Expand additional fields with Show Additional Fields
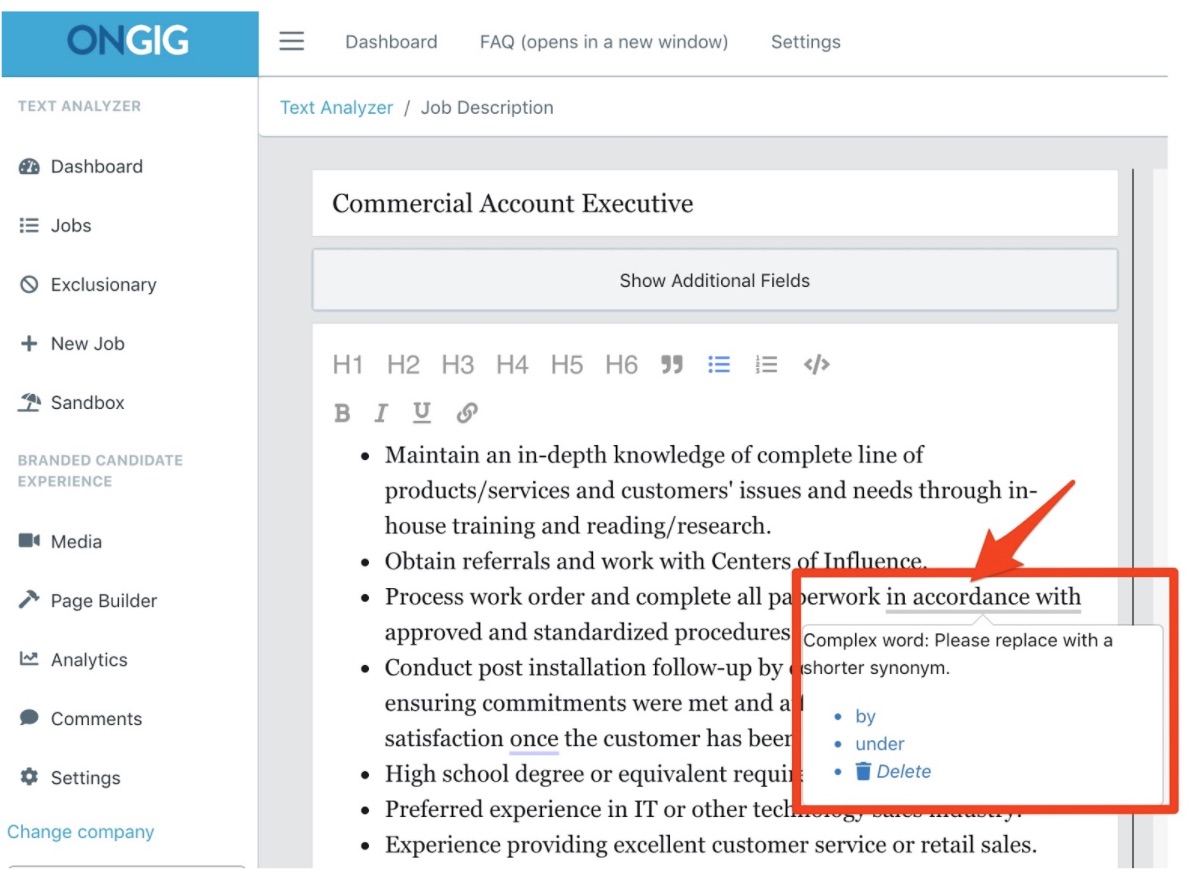The width and height of the screenshot is (1198, 870). [x=714, y=280]
